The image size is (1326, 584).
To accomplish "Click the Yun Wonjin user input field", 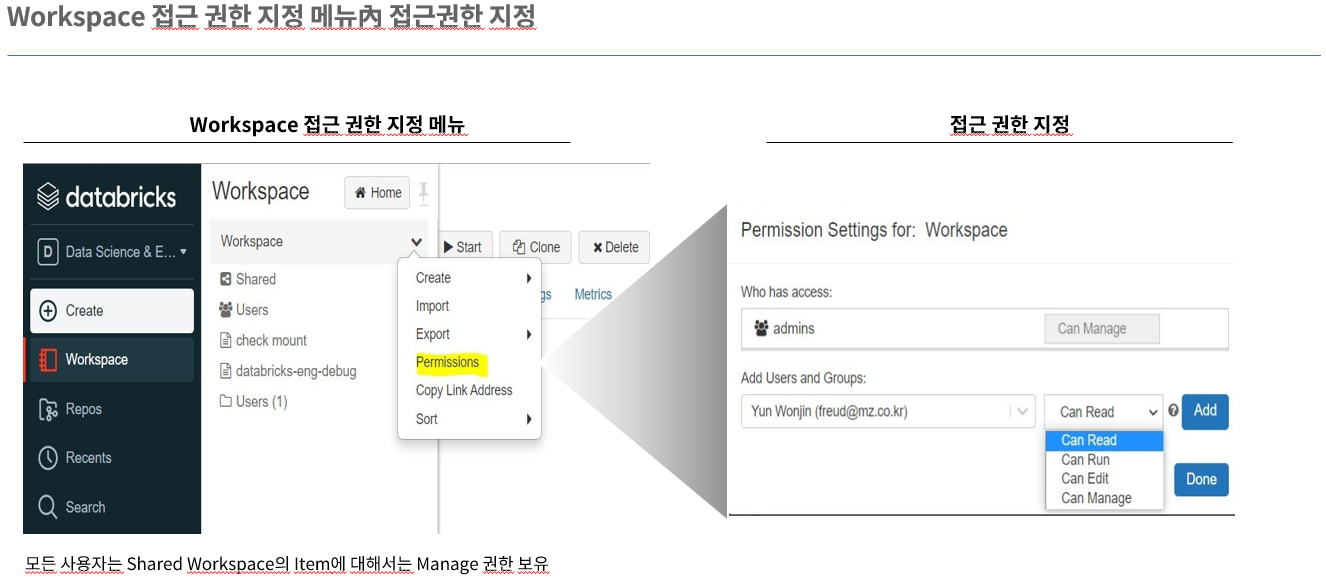I will 875,411.
